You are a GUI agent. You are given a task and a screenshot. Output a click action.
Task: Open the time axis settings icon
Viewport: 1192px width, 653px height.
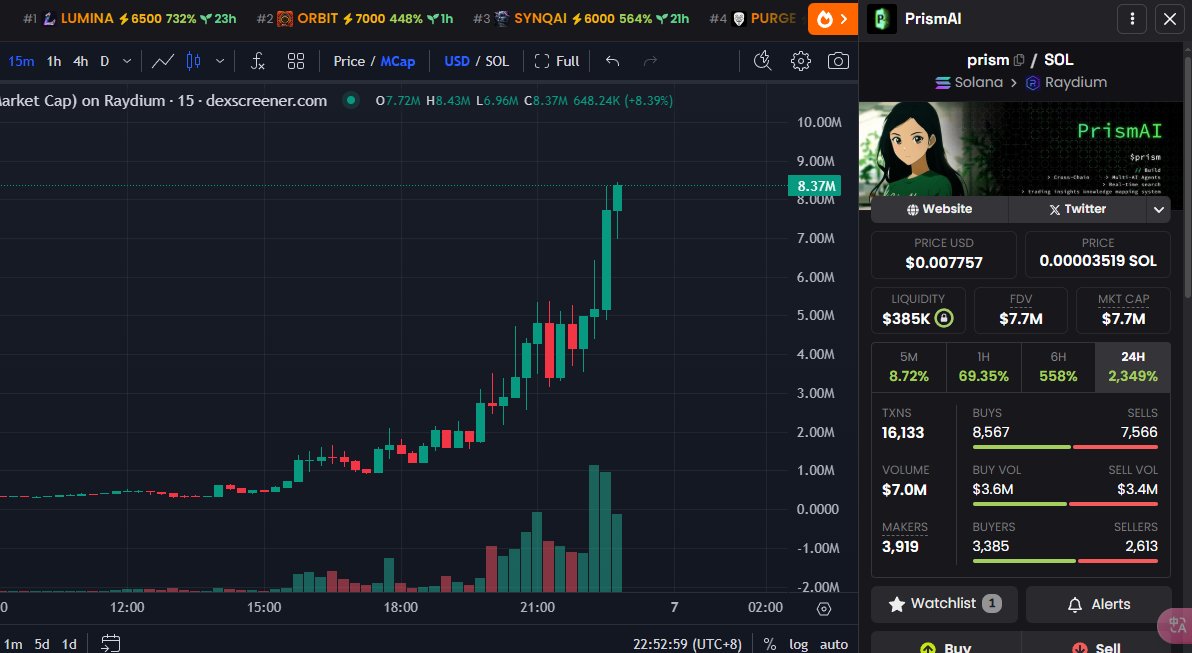[823, 608]
